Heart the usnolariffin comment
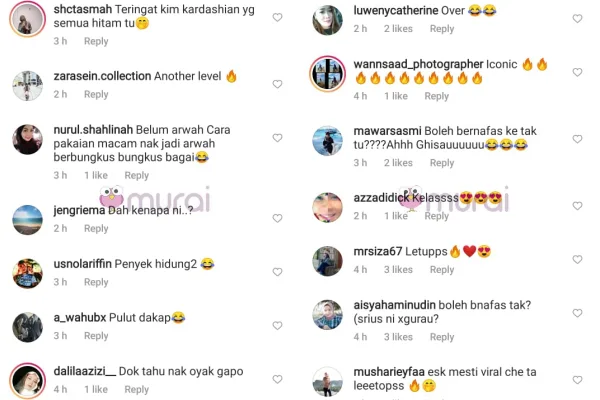The height and width of the screenshot is (400, 600). 277,272
